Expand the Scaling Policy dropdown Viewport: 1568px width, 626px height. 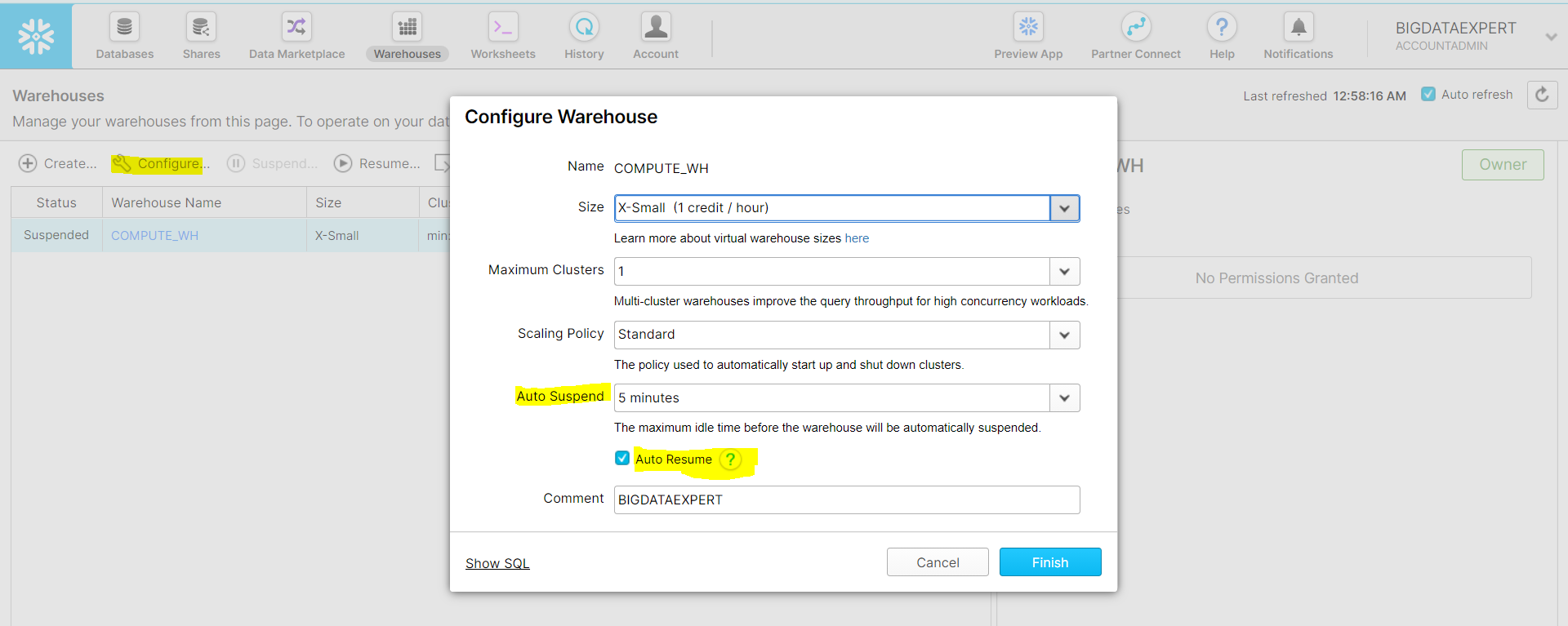point(1064,335)
